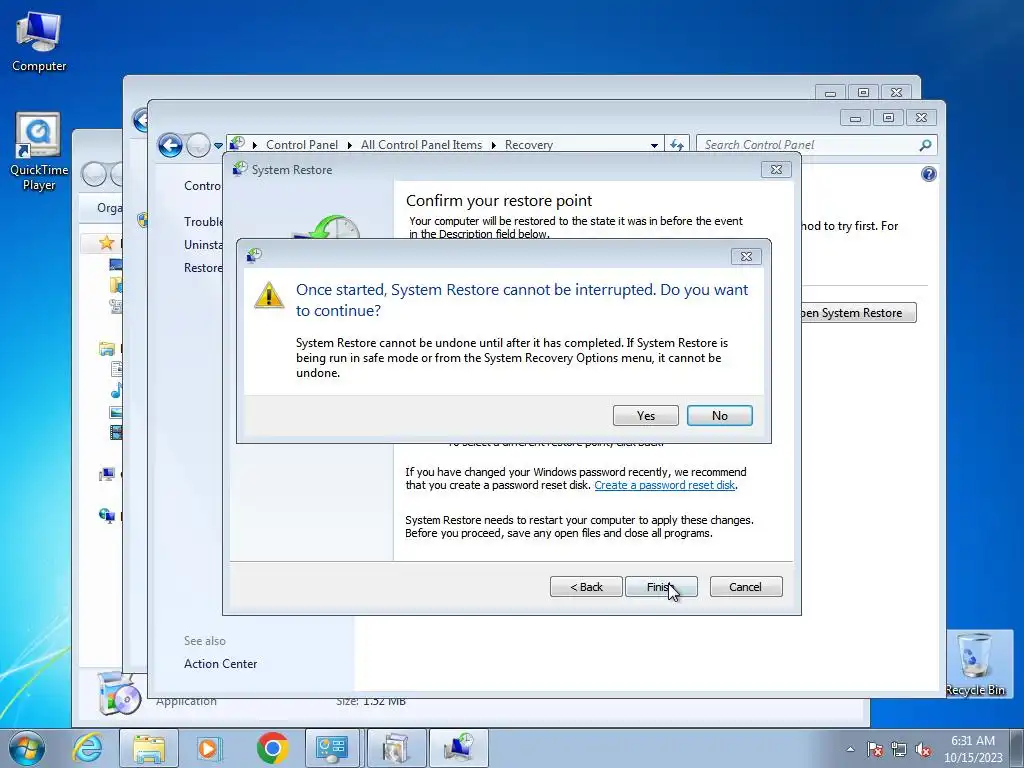Open Create a password reset disk link
This screenshot has height=768, width=1024.
(x=664, y=485)
